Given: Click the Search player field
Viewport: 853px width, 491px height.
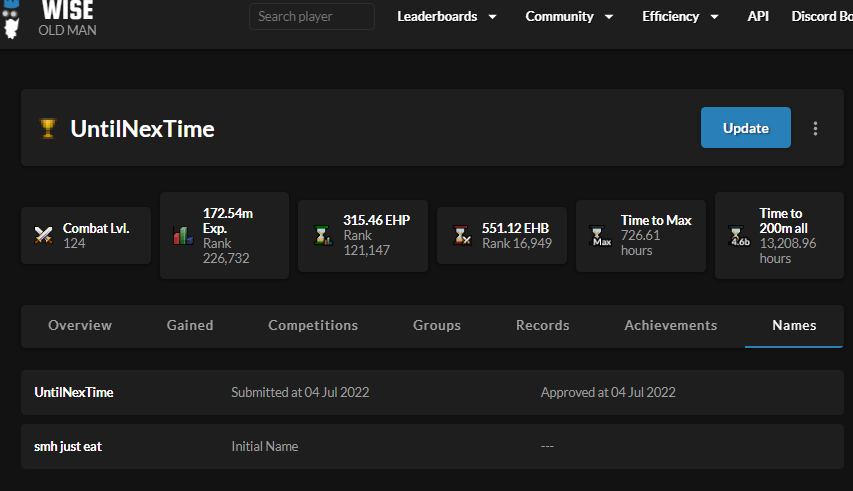Looking at the screenshot, I should click(312, 16).
